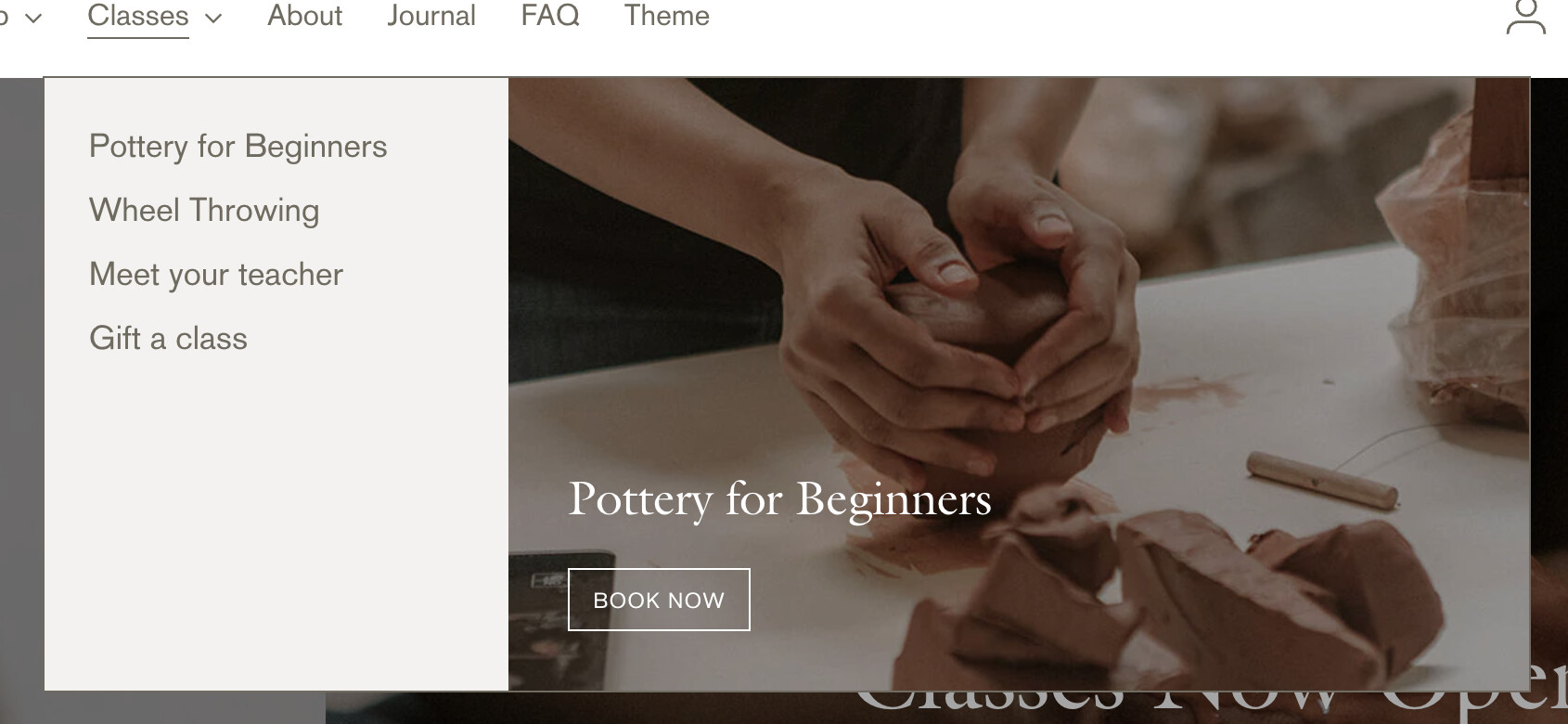Collapse the Classes menu chevron
This screenshot has height=724, width=1568.
(x=213, y=18)
